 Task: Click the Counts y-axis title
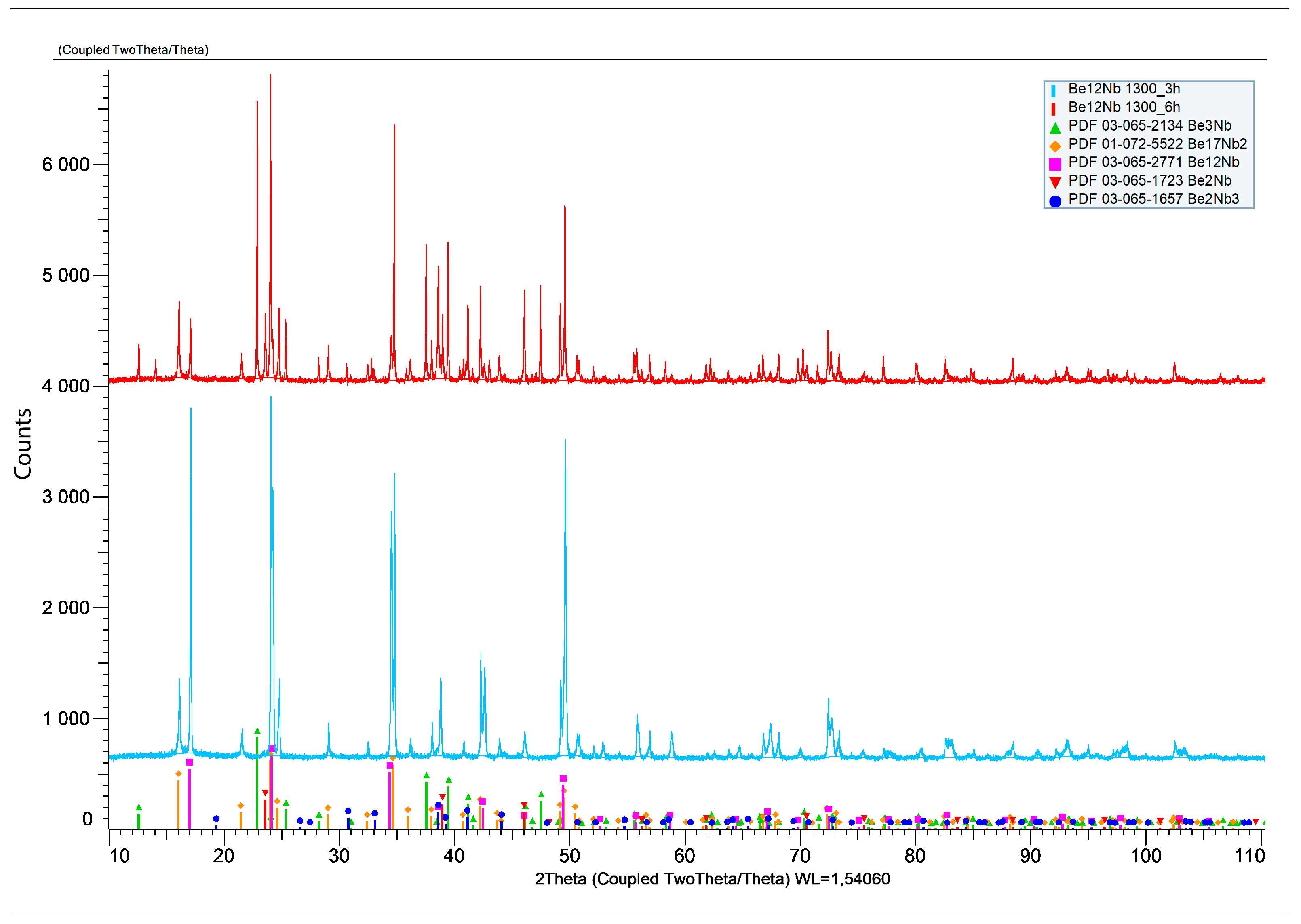[23, 444]
